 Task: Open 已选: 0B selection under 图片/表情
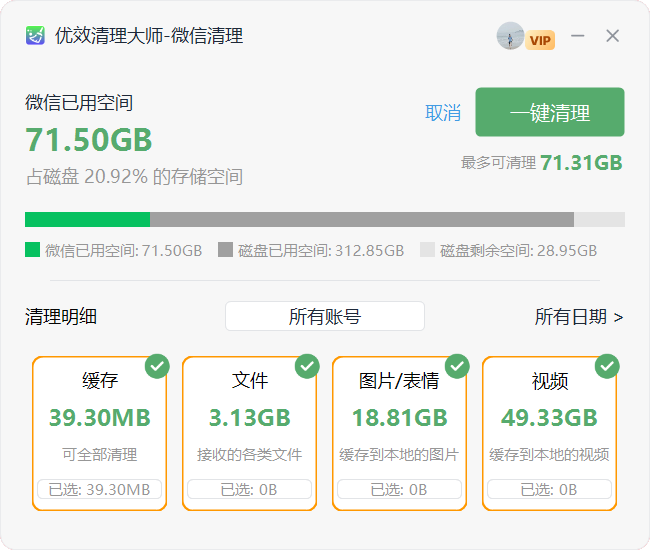tap(399, 489)
